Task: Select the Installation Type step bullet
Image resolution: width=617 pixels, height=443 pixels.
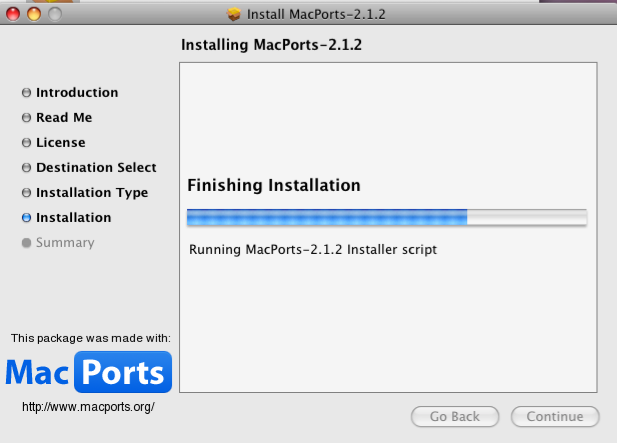Action: (26, 193)
